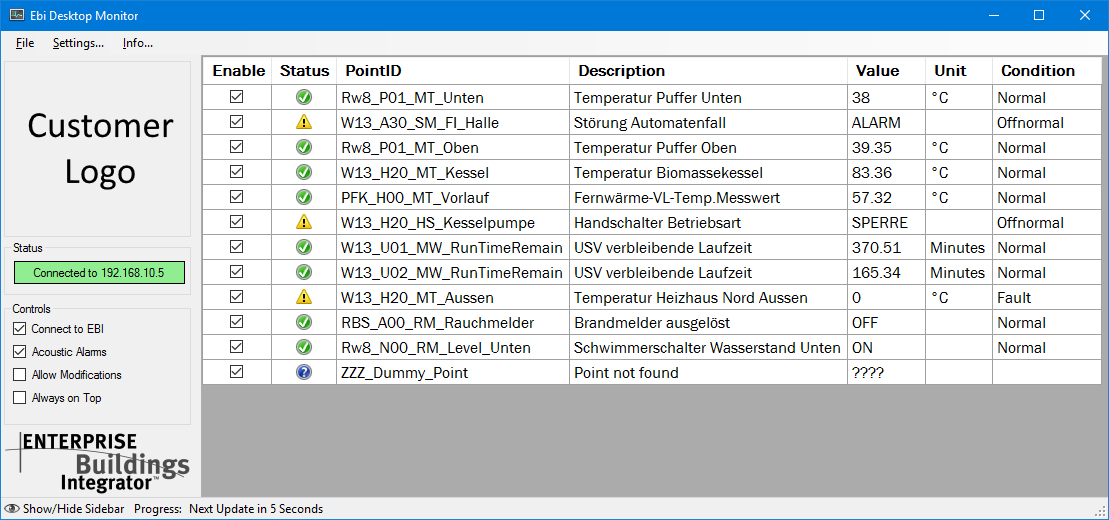
Task: Click the Condition column header
Action: click(x=1046, y=71)
